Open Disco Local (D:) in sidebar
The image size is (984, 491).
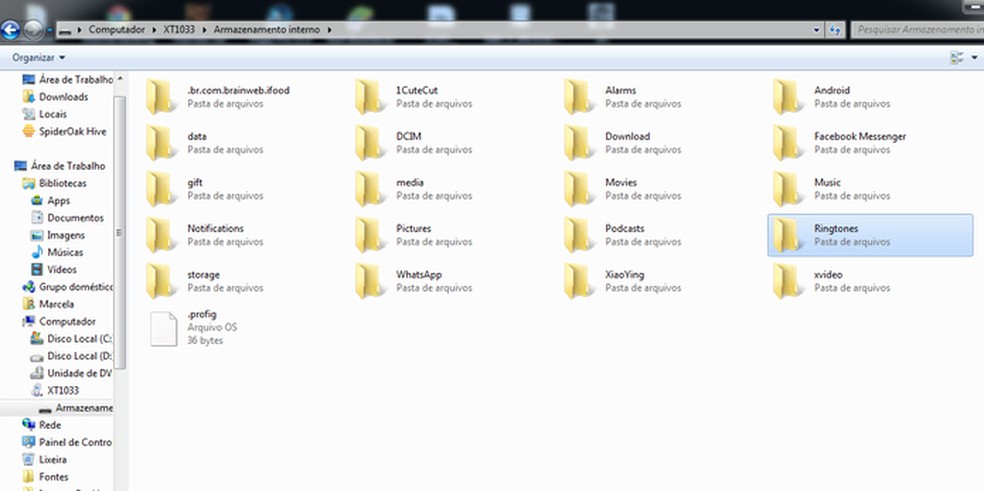point(72,356)
